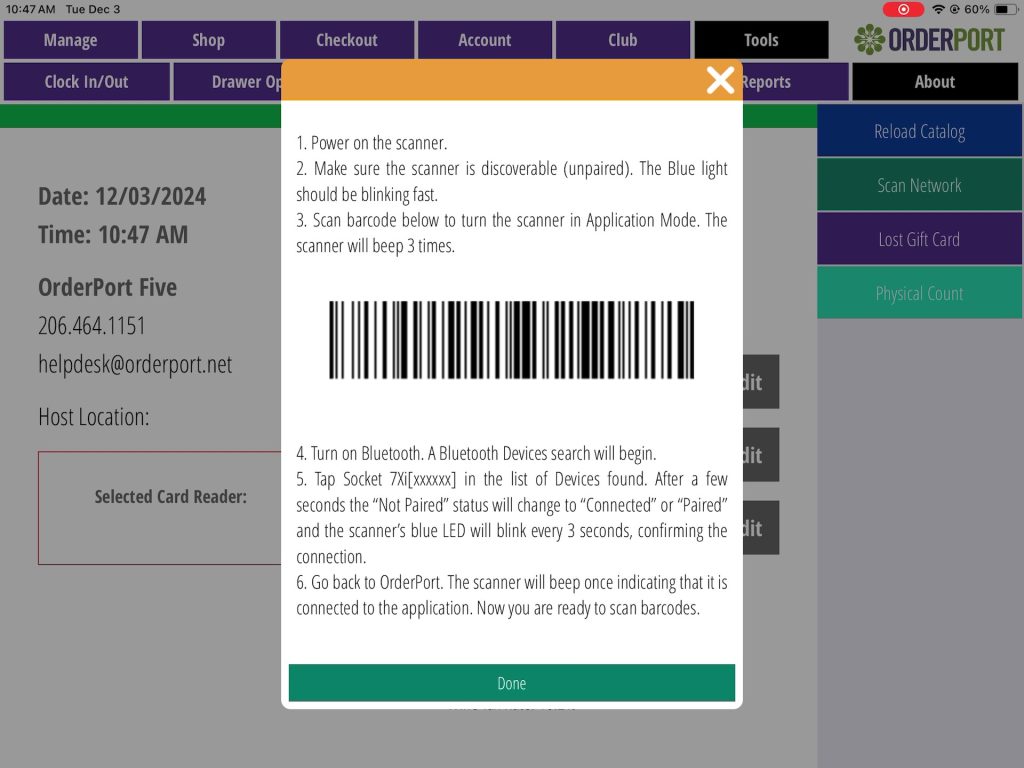
Task: Click Reload Catalog in the sidebar
Action: 919,132
